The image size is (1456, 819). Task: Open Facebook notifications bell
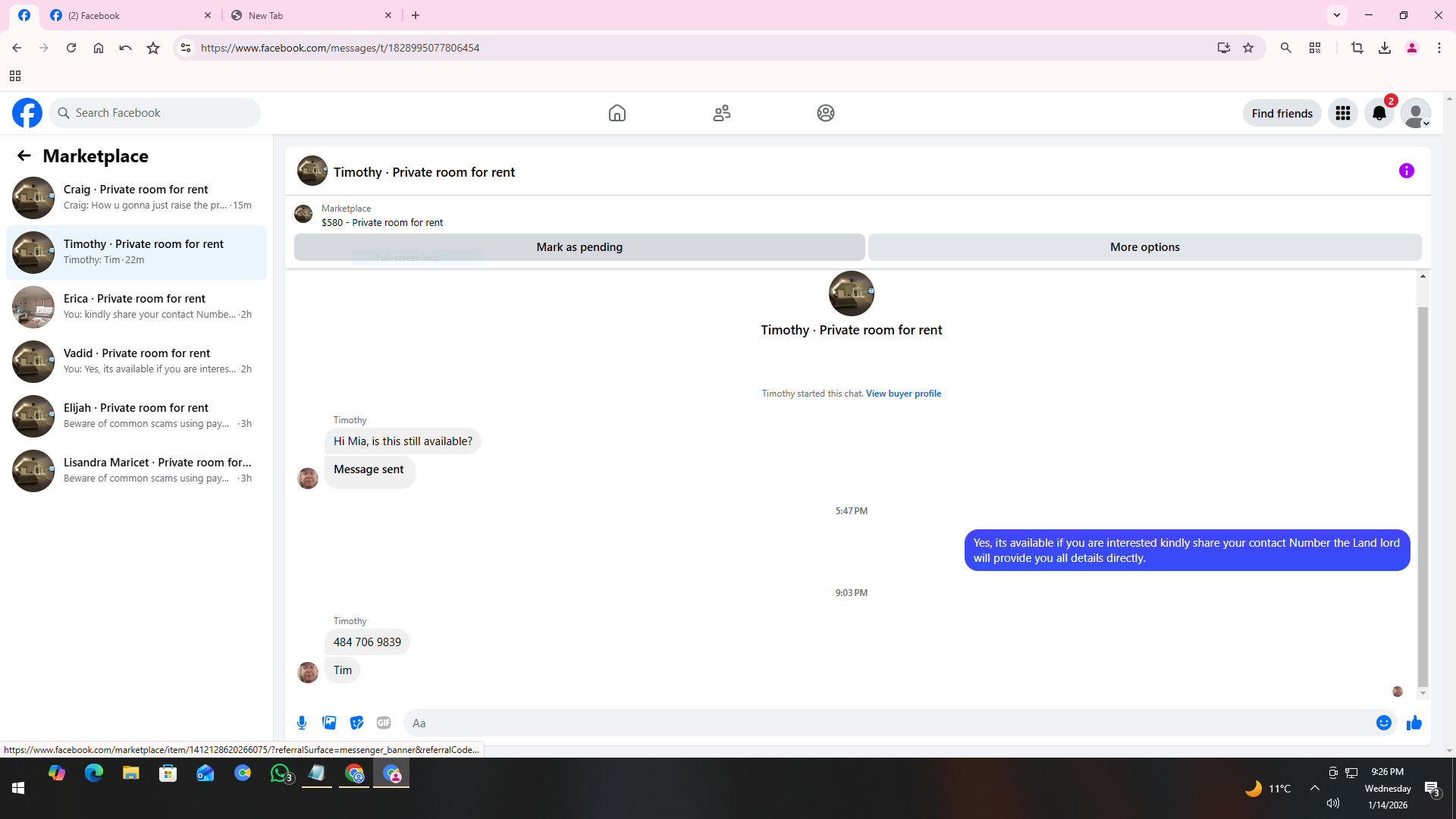coord(1379,113)
